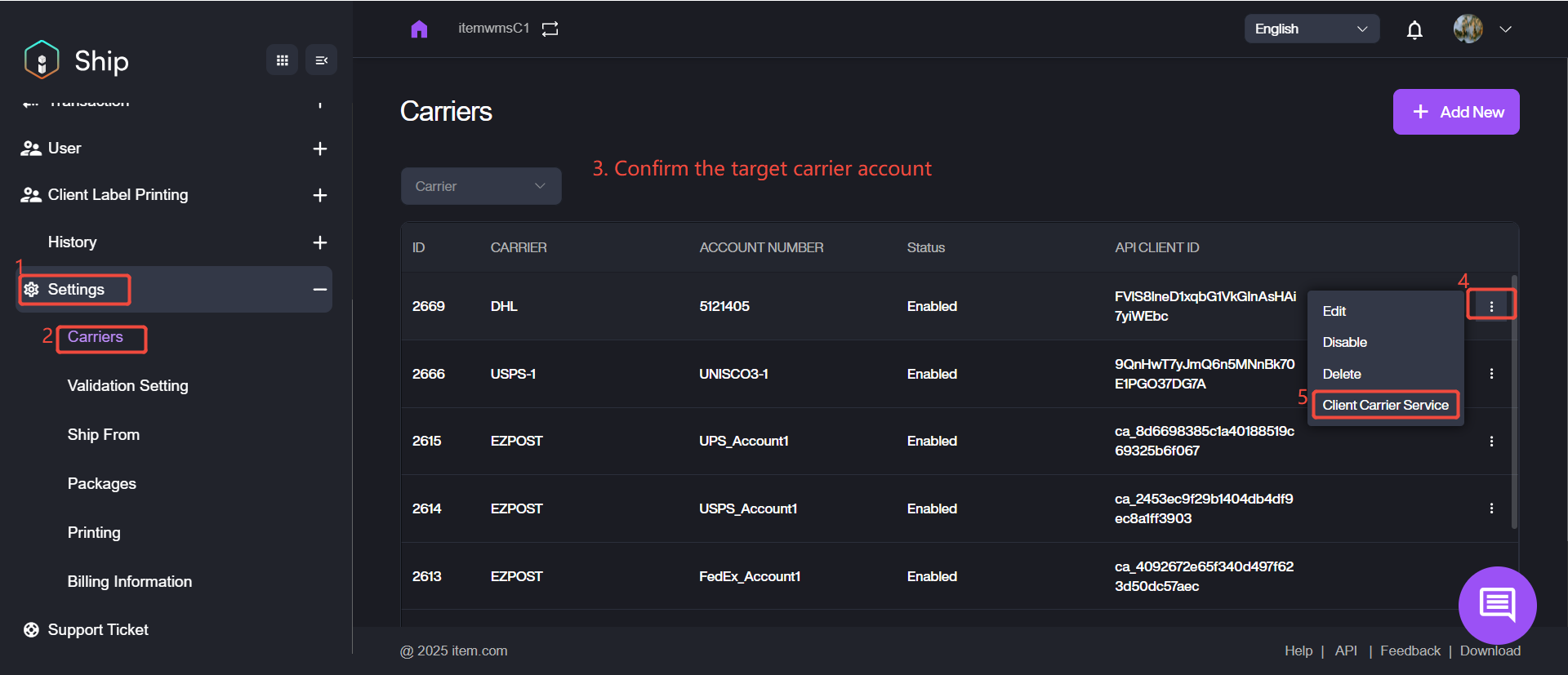Click the Add New button
1568x675 pixels.
(1455, 112)
